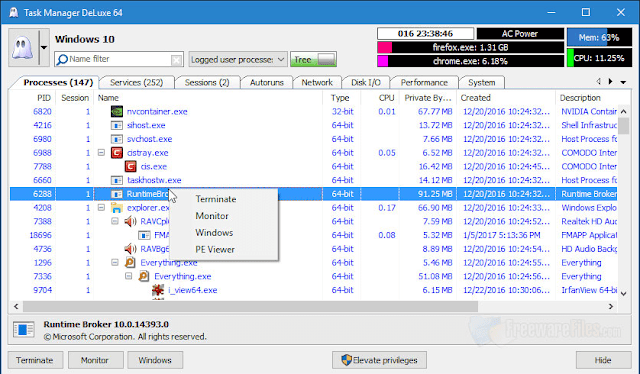Click svchost.exe process icon

pyautogui.click(x=117, y=139)
